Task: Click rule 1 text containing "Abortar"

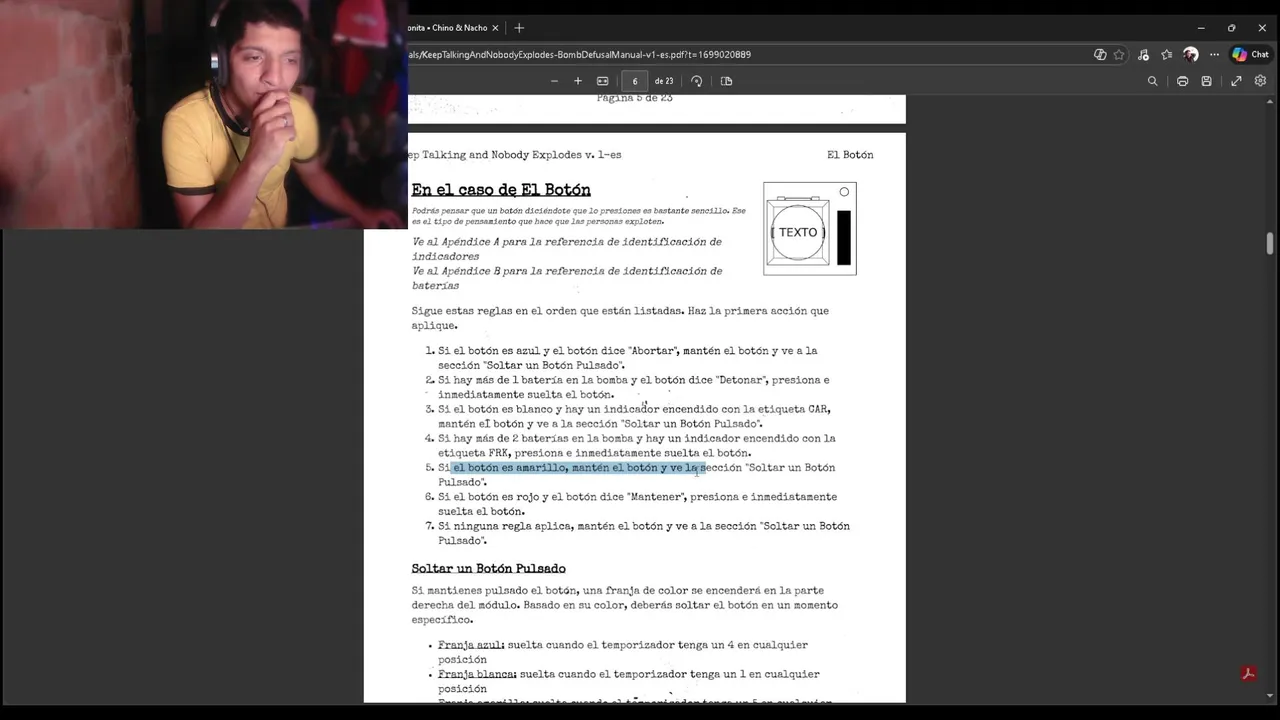Action: tap(627, 358)
